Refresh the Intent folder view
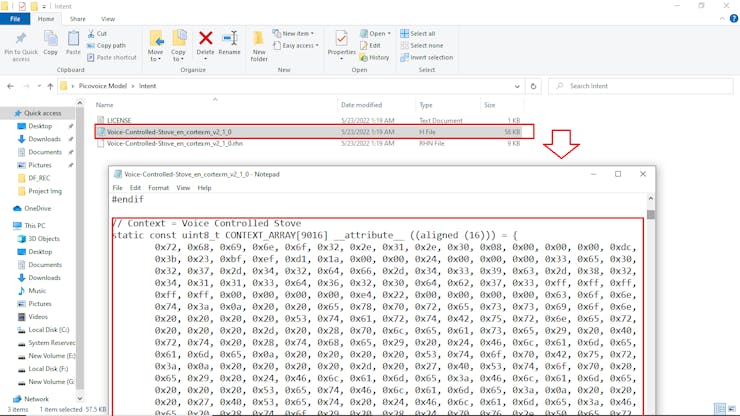Screen dimensions: 740x416 532,86
